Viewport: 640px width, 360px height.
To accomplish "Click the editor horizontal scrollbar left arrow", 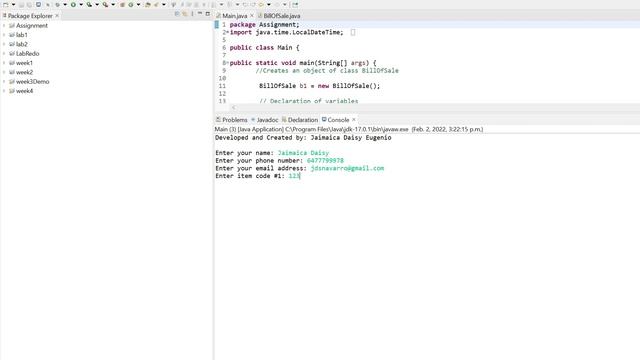I will click(234, 107).
